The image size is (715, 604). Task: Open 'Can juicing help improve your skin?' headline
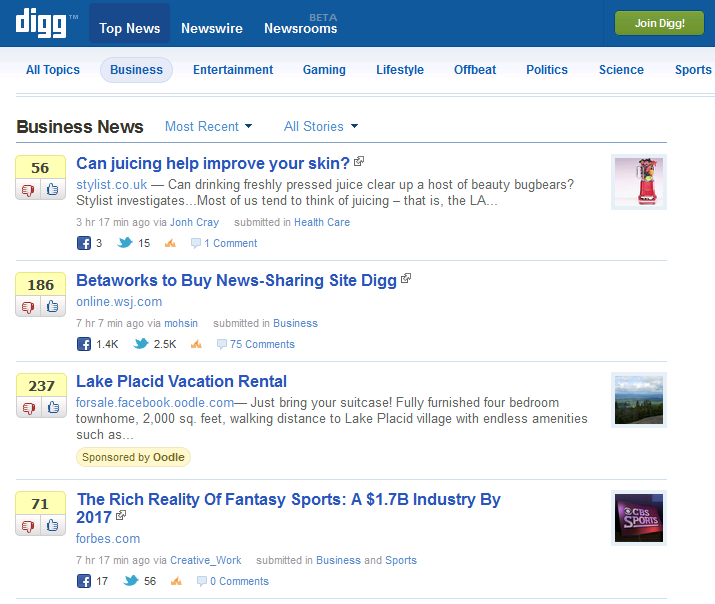tap(213, 163)
